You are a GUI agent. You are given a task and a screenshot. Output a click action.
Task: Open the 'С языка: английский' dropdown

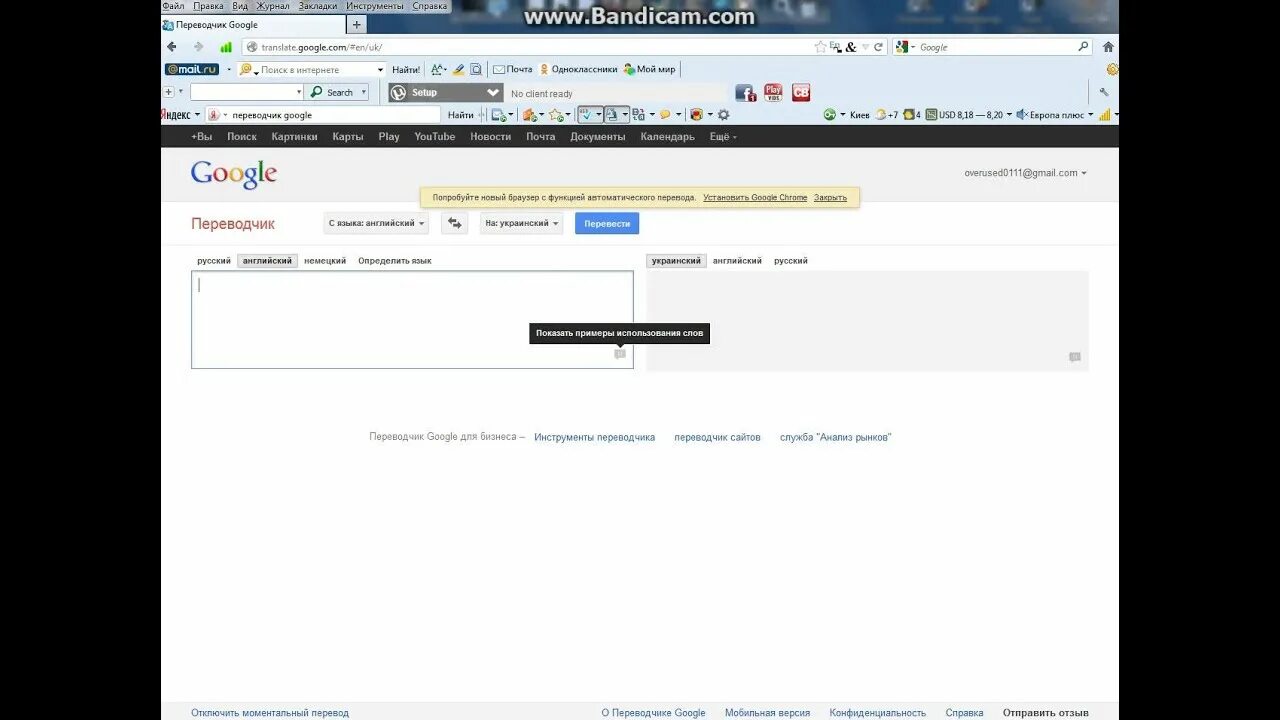coord(376,223)
